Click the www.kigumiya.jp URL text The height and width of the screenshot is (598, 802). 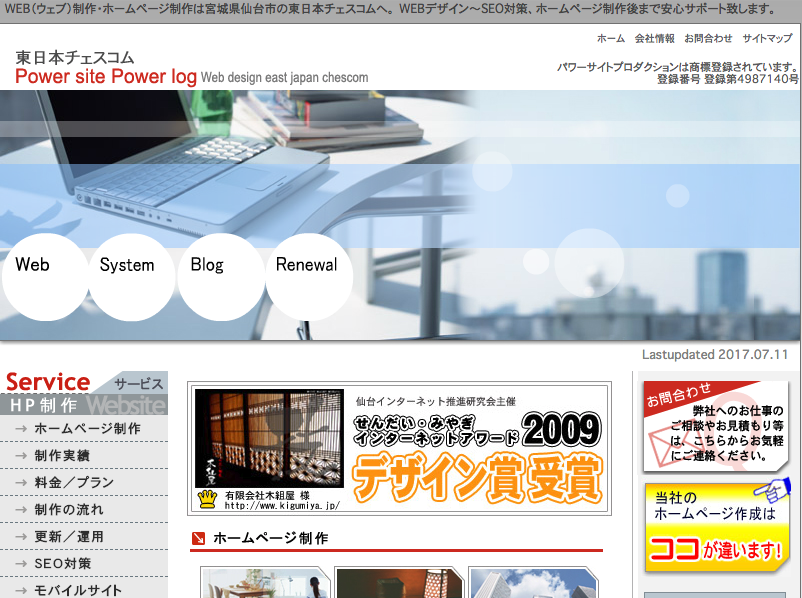tap(282, 506)
